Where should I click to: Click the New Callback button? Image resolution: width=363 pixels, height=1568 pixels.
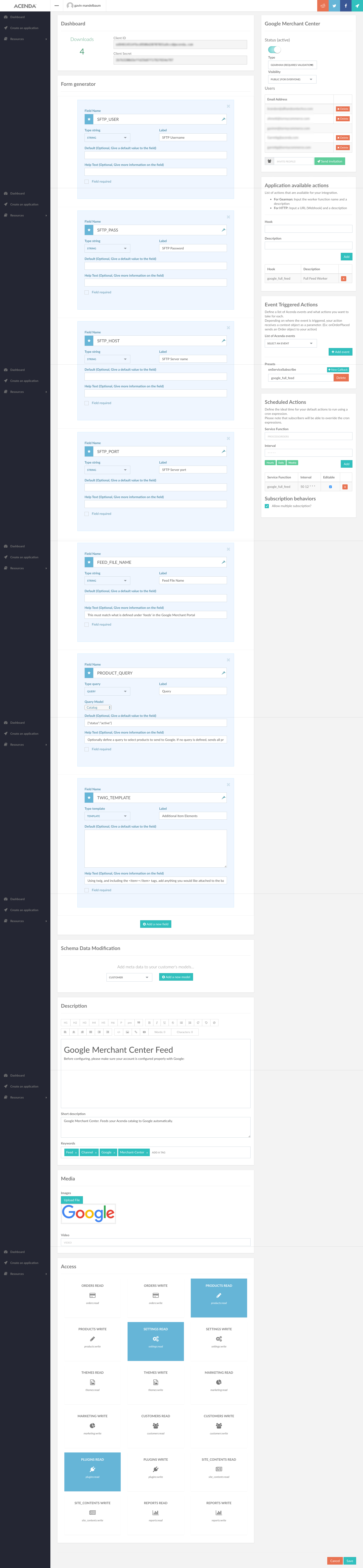coord(338,370)
